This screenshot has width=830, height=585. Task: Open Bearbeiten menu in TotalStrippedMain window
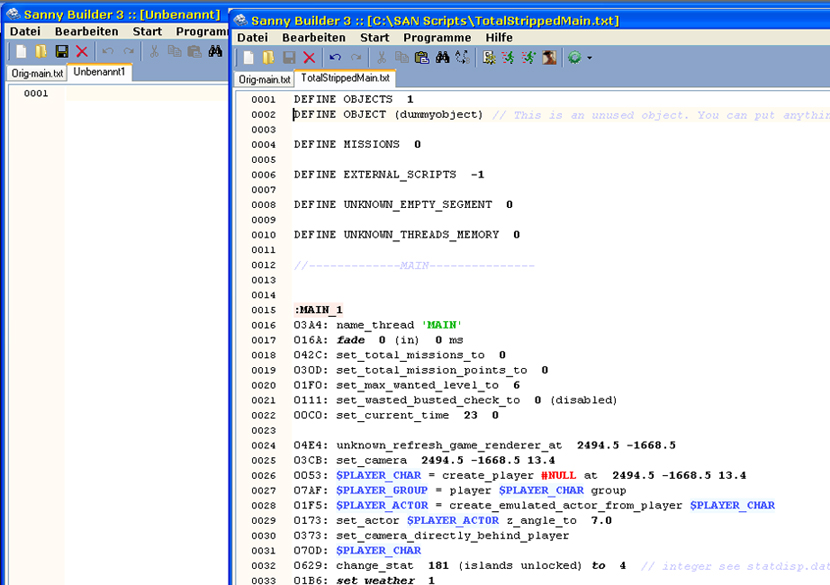point(313,38)
